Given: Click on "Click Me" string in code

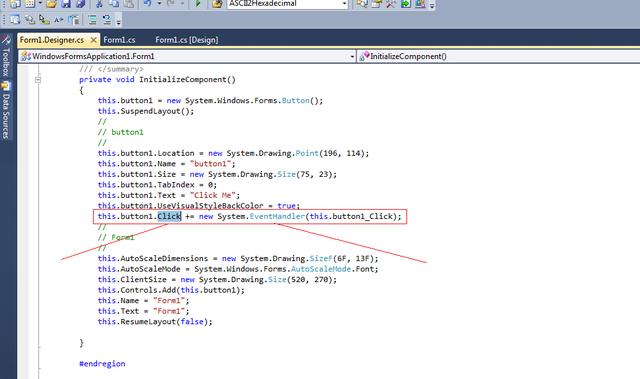Looking at the screenshot, I should point(213,195).
